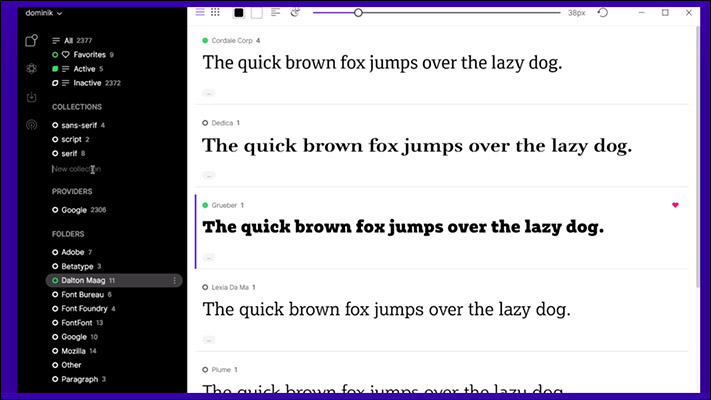This screenshot has width=711, height=400.
Task: Select the script collection label
Action: coord(71,139)
